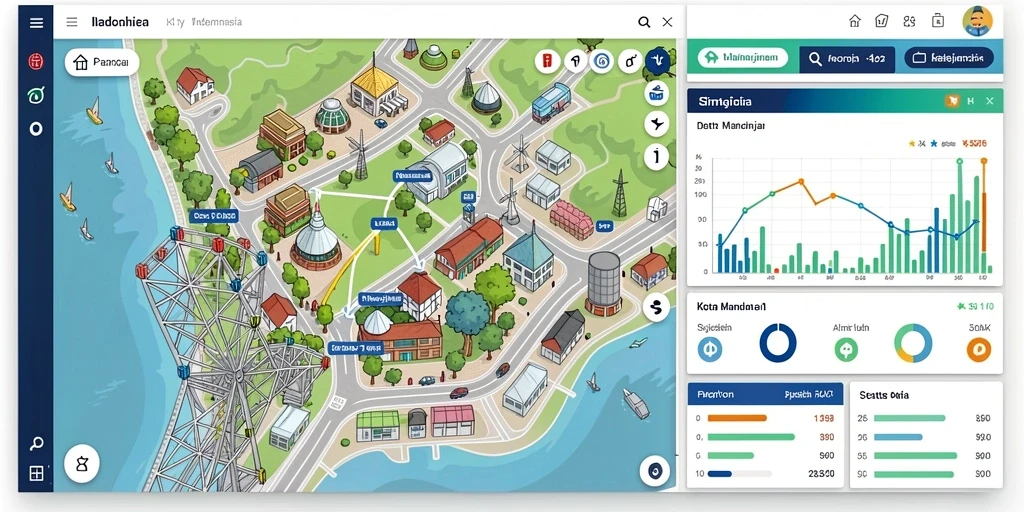1024x512 pixels.
Task: Select the white ring icon in the left sidebar
Action: click(36, 129)
